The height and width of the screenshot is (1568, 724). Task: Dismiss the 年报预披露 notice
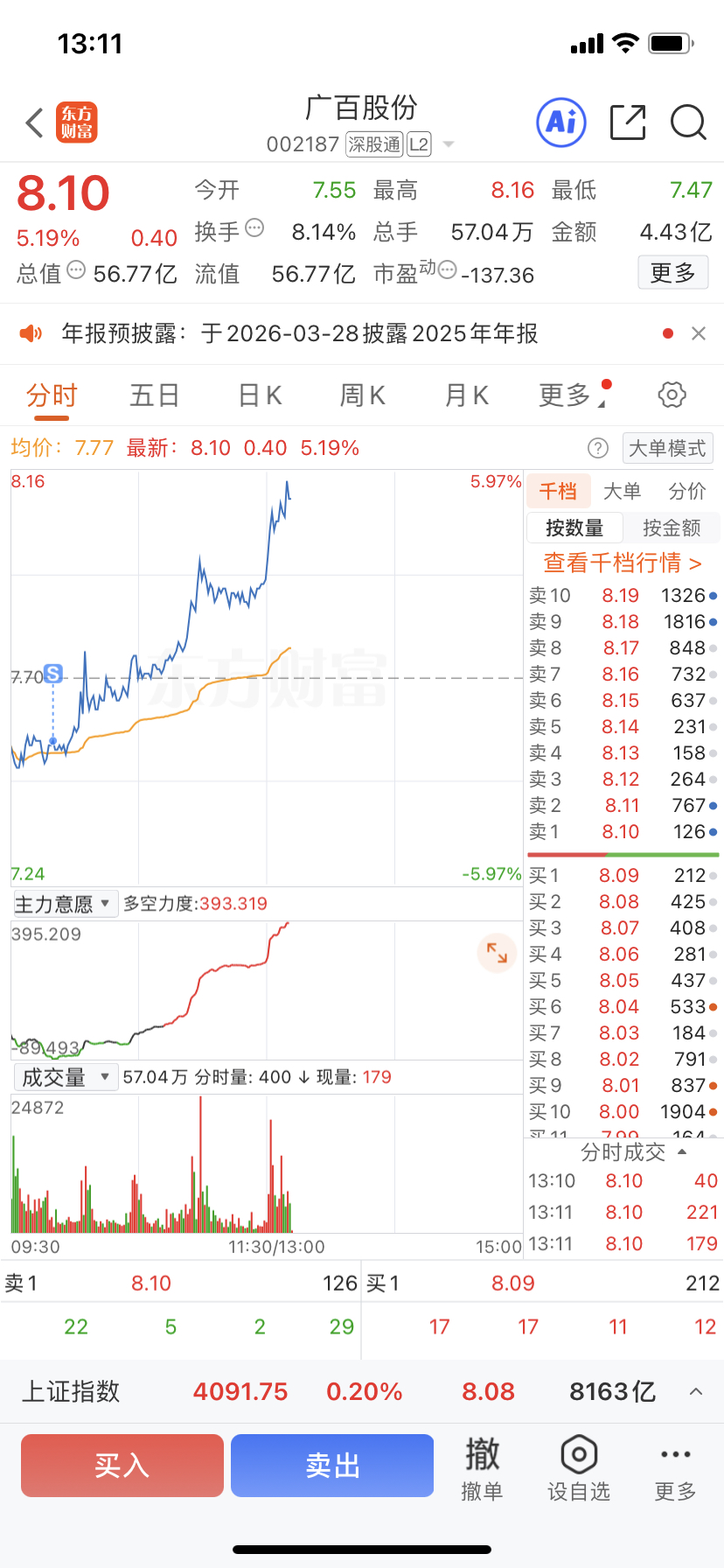pyautogui.click(x=698, y=333)
